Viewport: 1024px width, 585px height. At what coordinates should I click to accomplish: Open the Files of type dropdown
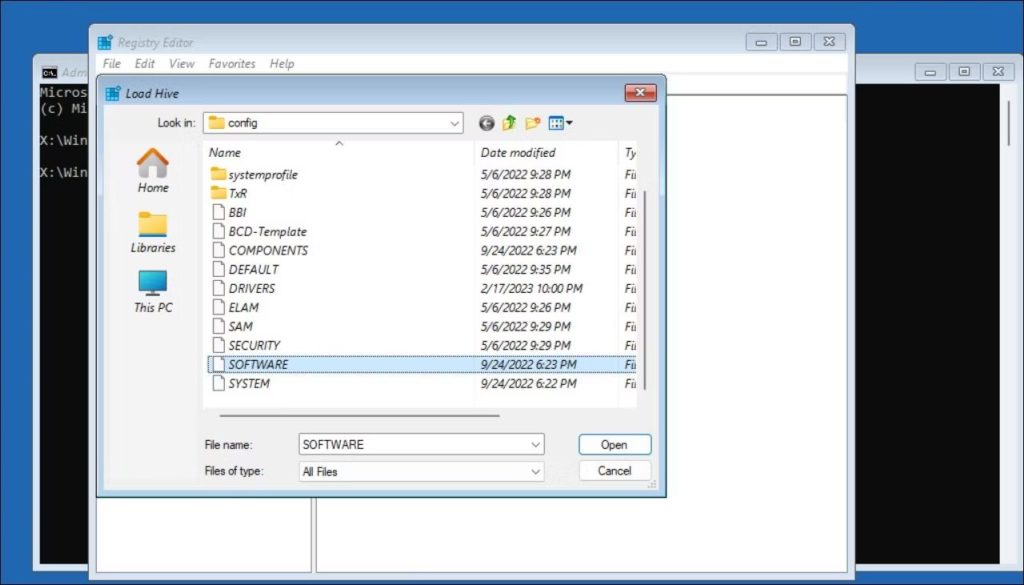[x=535, y=471]
